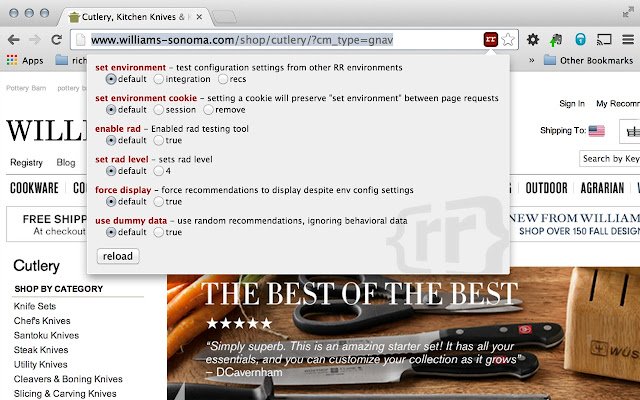Set use dummy data to true

158,232
